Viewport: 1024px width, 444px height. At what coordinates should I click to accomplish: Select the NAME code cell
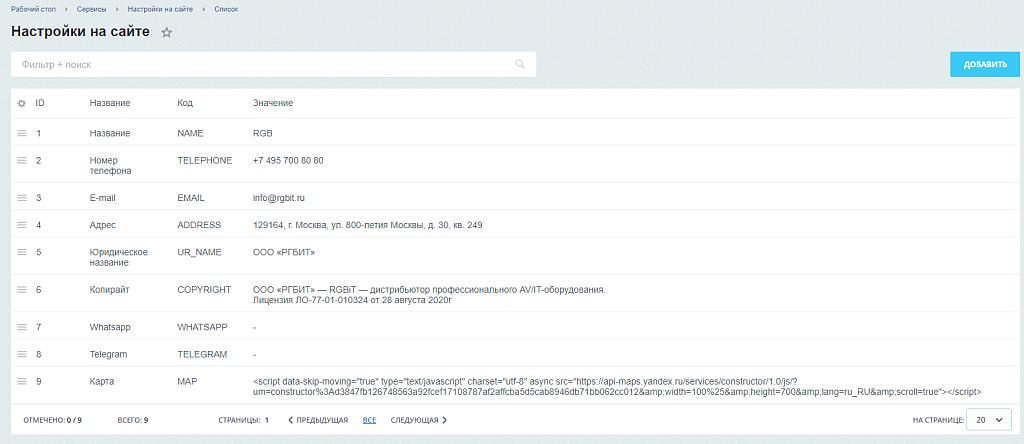190,133
